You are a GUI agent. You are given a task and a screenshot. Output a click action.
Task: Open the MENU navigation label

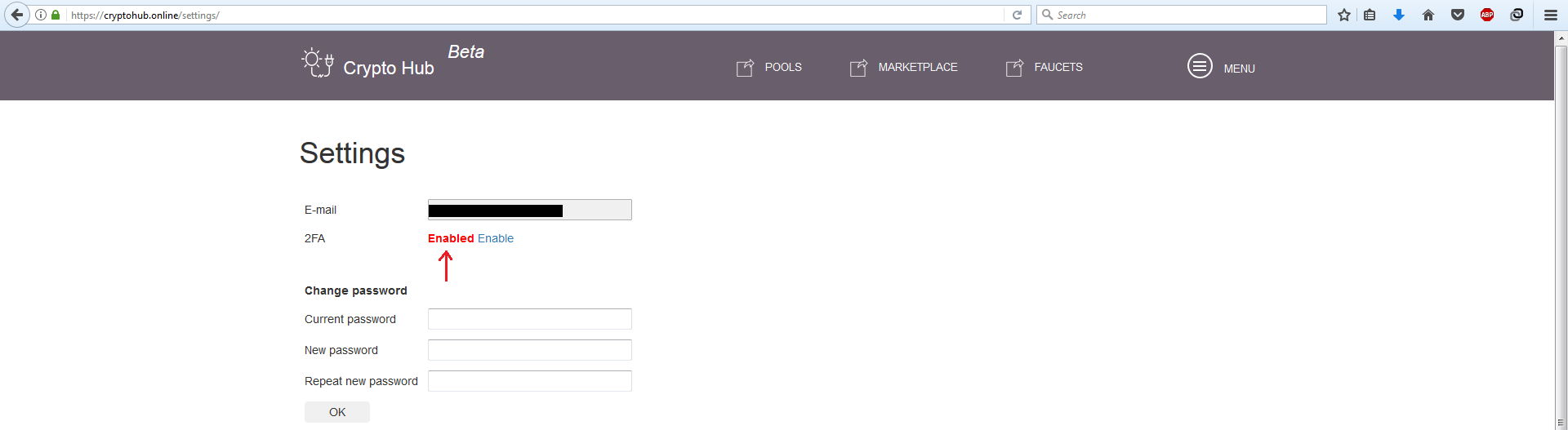point(1239,69)
